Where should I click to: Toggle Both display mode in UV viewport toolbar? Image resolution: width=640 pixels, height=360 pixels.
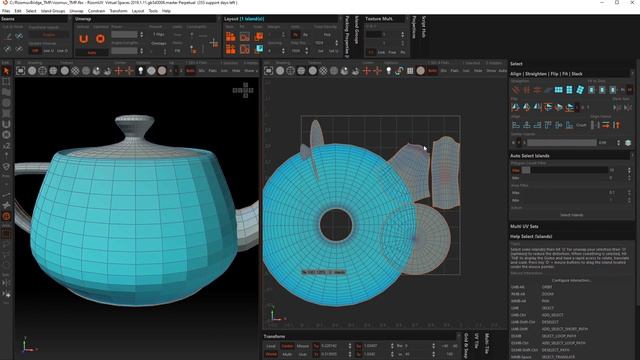(x=432, y=71)
